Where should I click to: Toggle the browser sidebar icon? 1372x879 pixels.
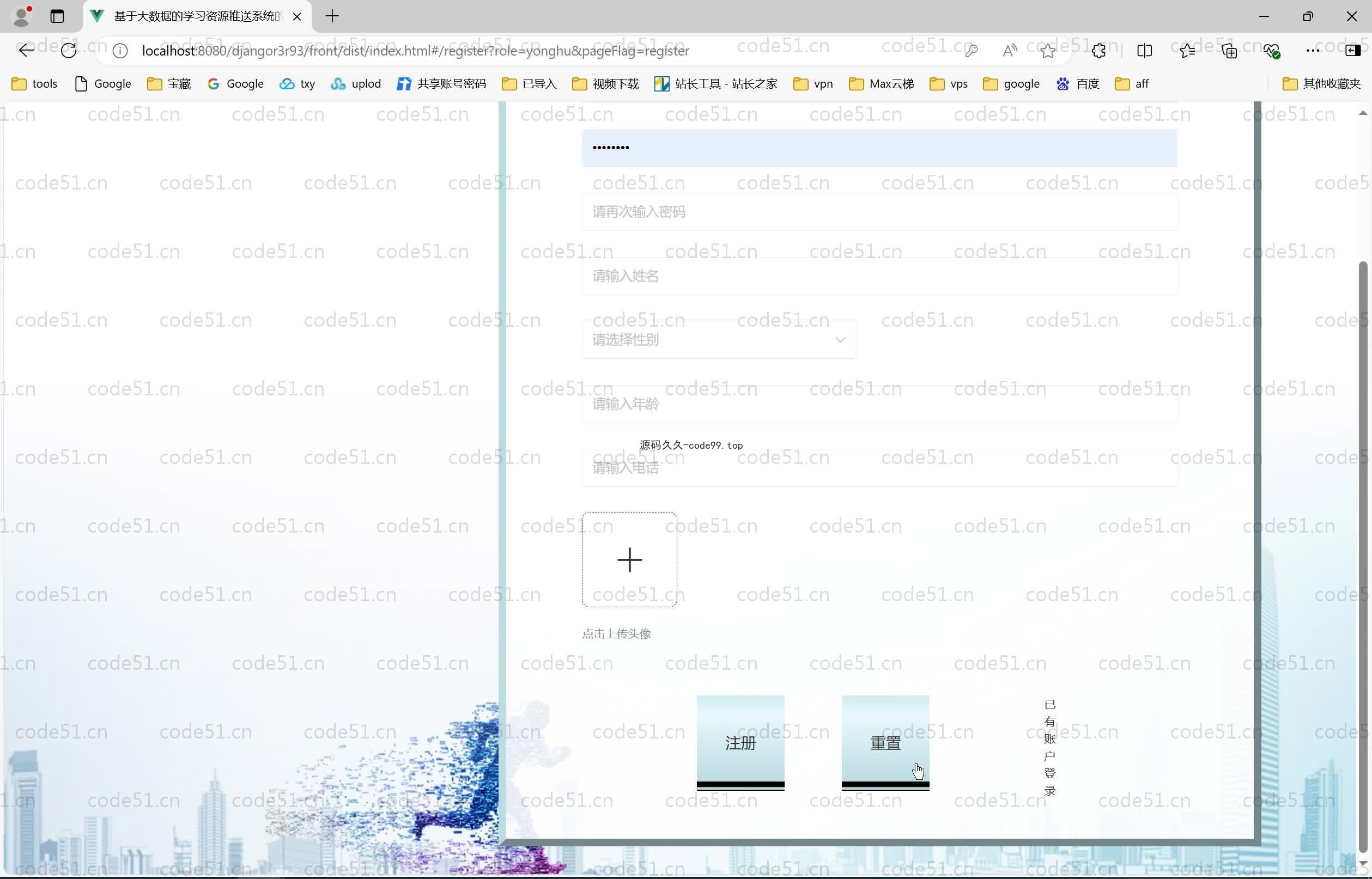pyautogui.click(x=1352, y=51)
